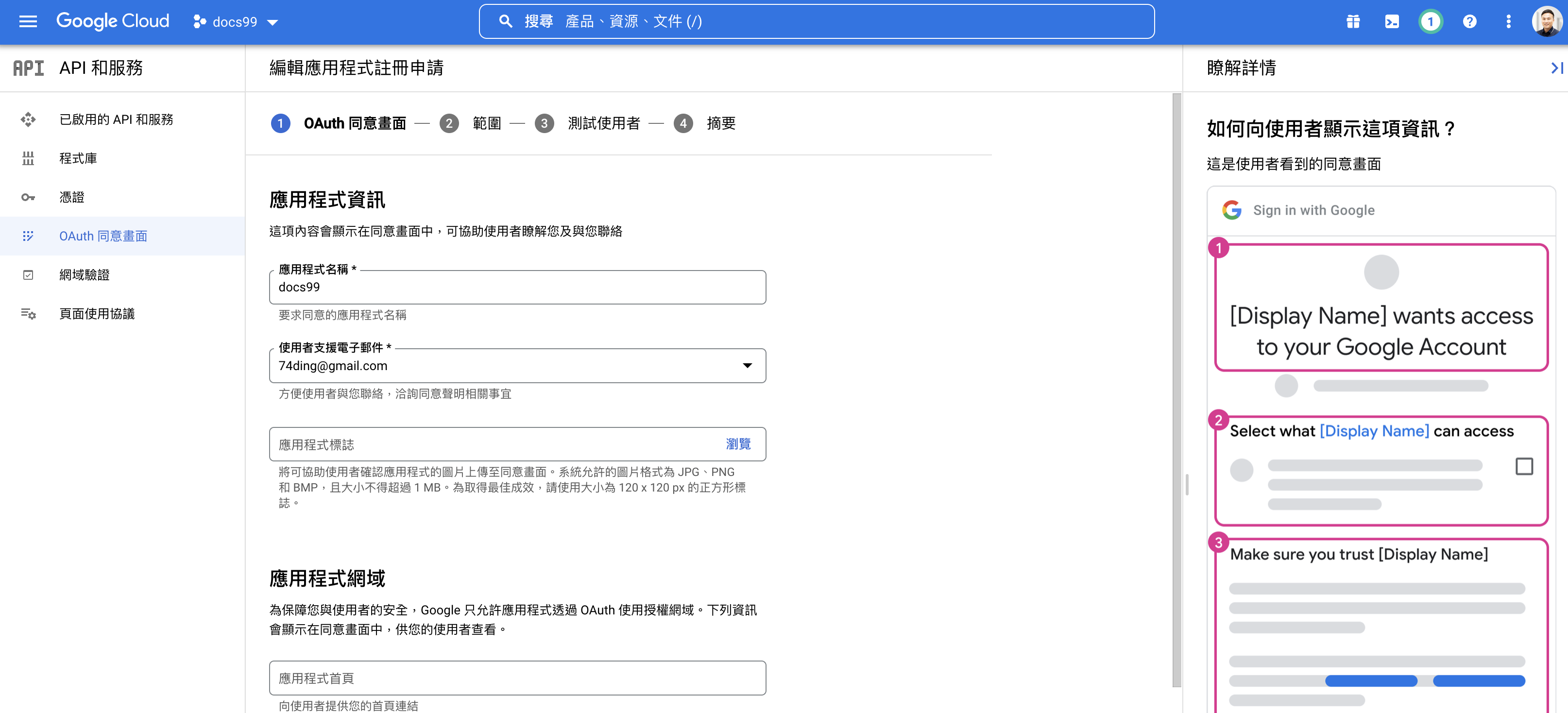Select 網域驗證 sidebar item
Screen dimensions: 1568x713
pos(84,274)
